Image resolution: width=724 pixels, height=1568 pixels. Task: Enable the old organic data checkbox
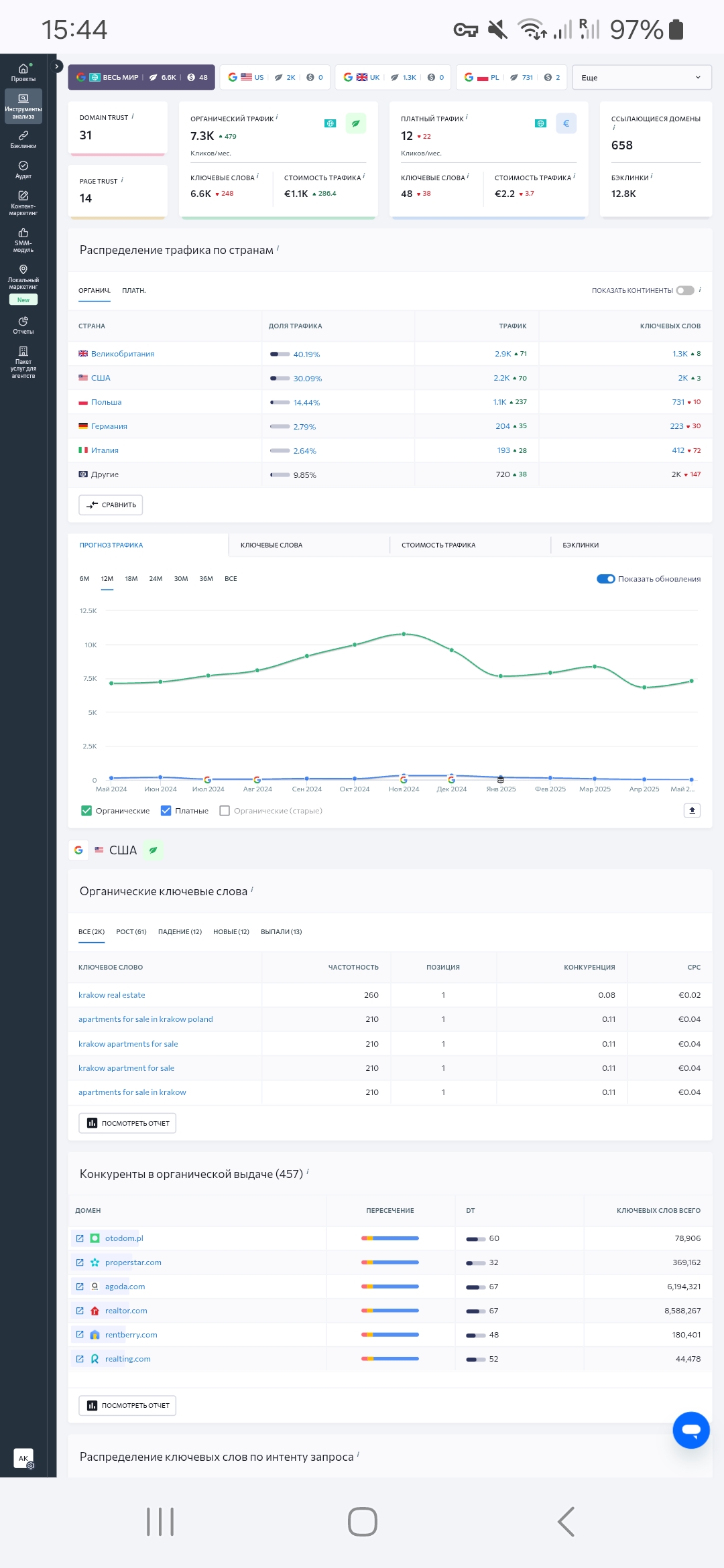(x=225, y=811)
